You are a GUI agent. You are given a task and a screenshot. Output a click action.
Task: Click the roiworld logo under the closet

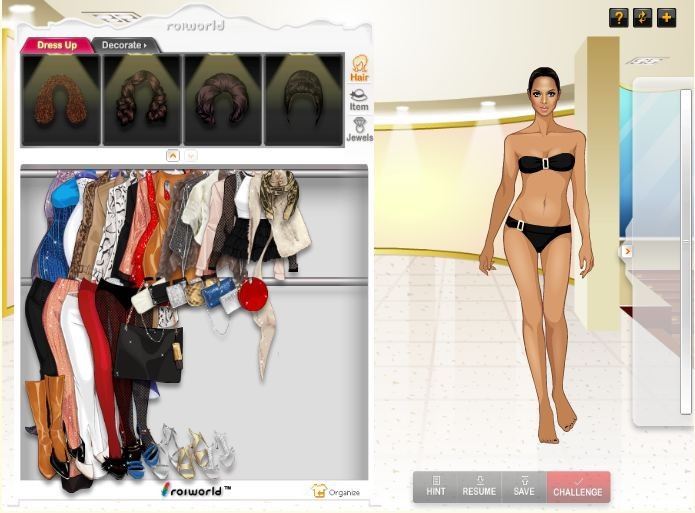(195, 490)
